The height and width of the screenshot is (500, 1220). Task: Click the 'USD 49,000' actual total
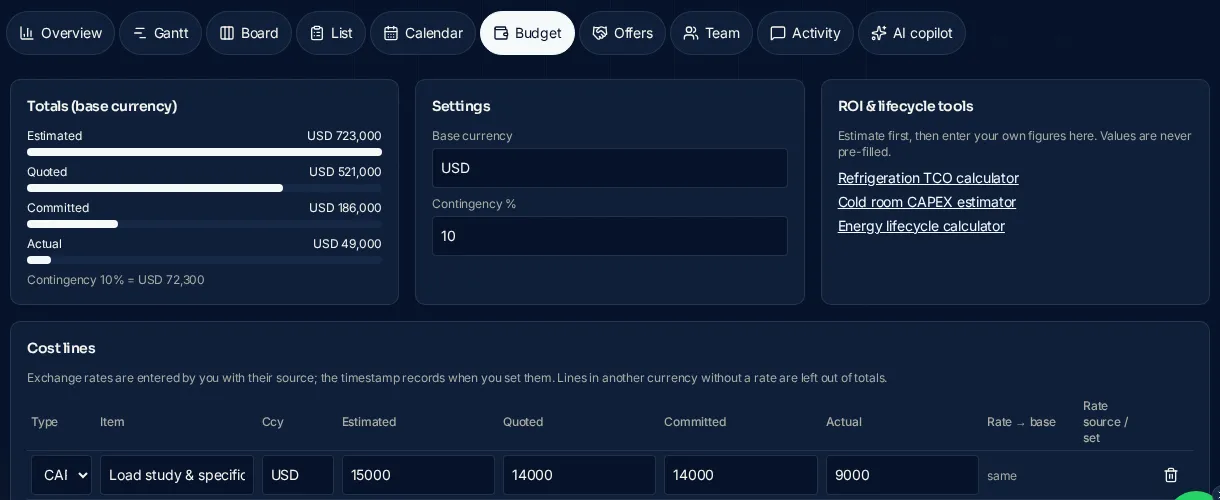coord(347,244)
